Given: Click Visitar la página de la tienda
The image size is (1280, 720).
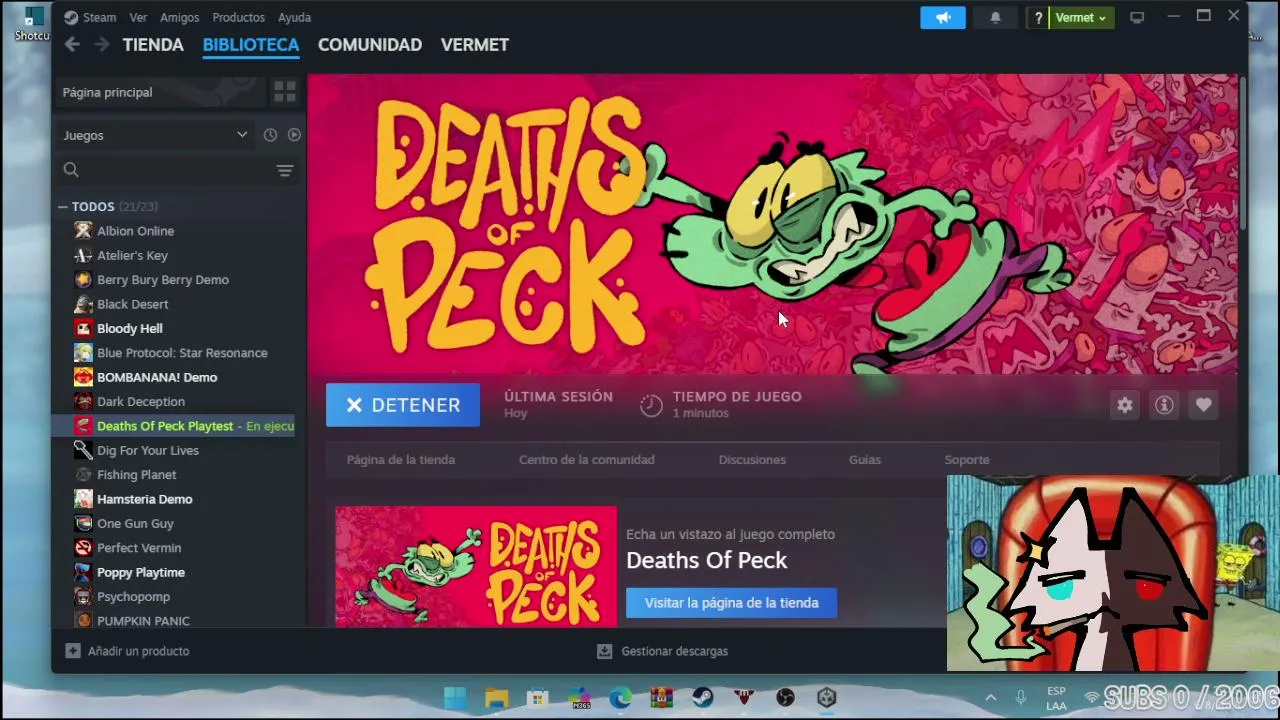Looking at the screenshot, I should (731, 603).
